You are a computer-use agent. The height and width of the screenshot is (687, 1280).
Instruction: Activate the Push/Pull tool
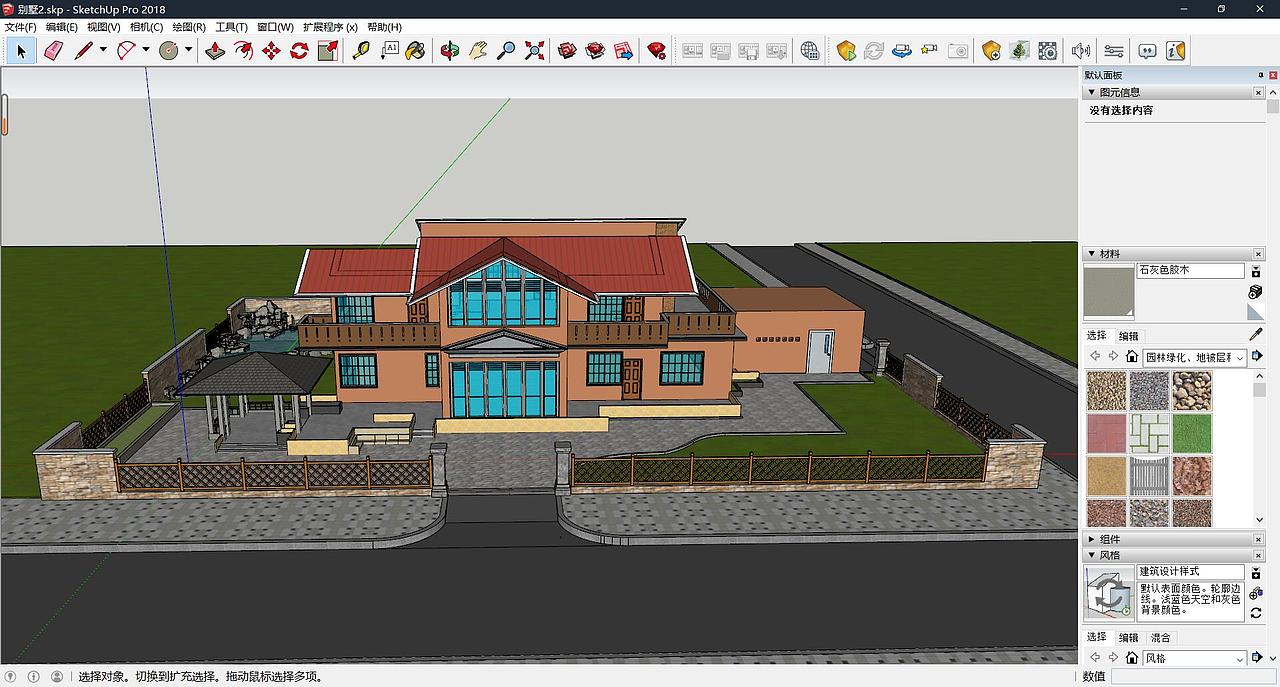click(x=215, y=50)
